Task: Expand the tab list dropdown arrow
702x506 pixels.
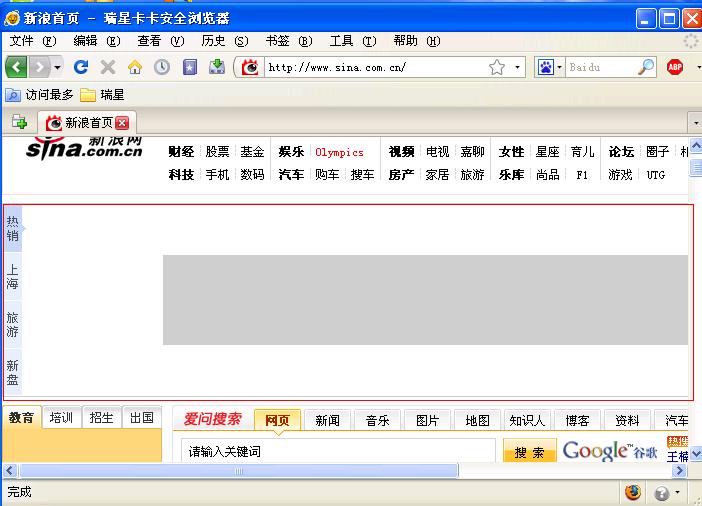Action: (695, 123)
